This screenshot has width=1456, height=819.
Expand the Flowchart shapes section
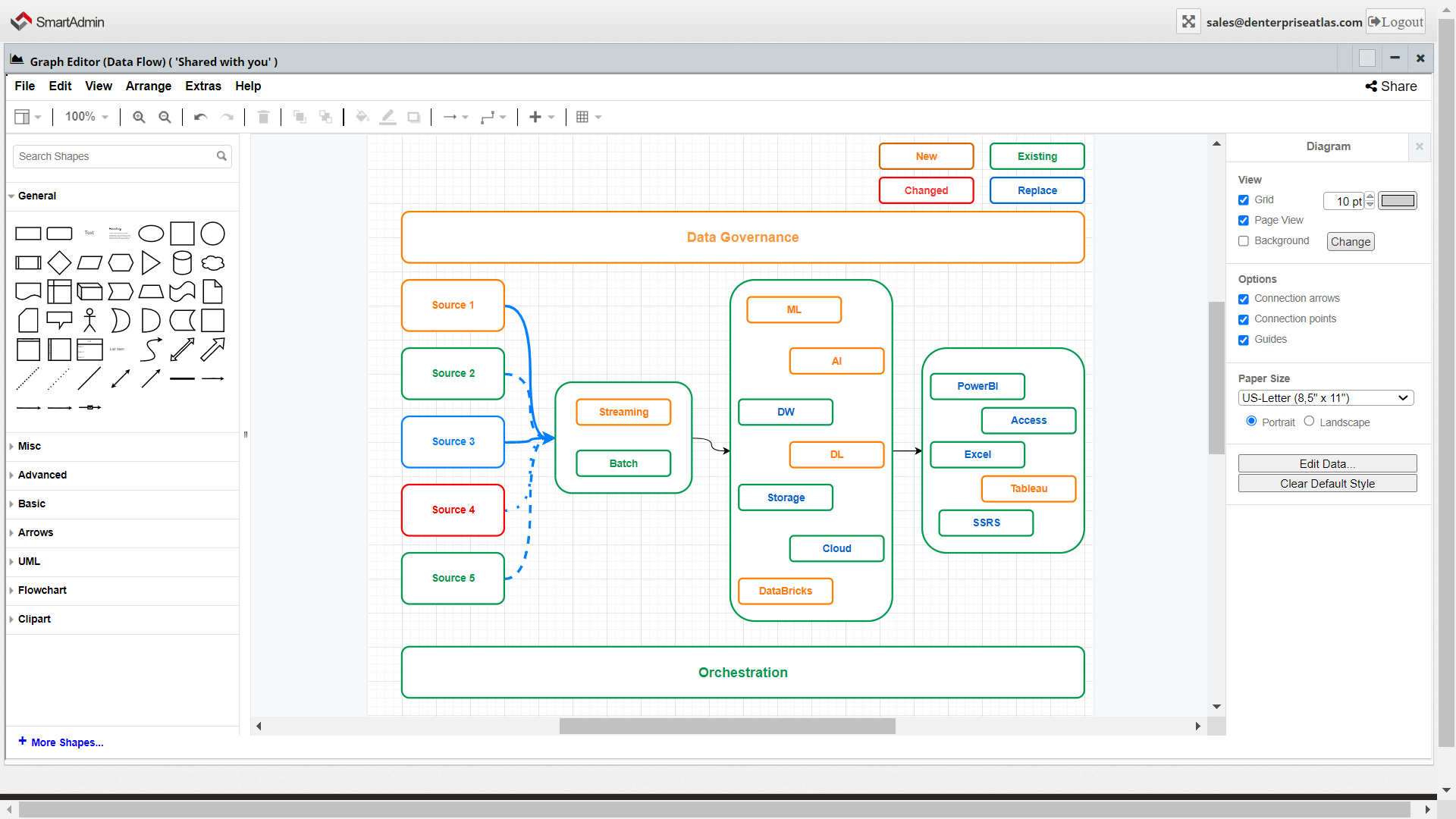tap(42, 590)
